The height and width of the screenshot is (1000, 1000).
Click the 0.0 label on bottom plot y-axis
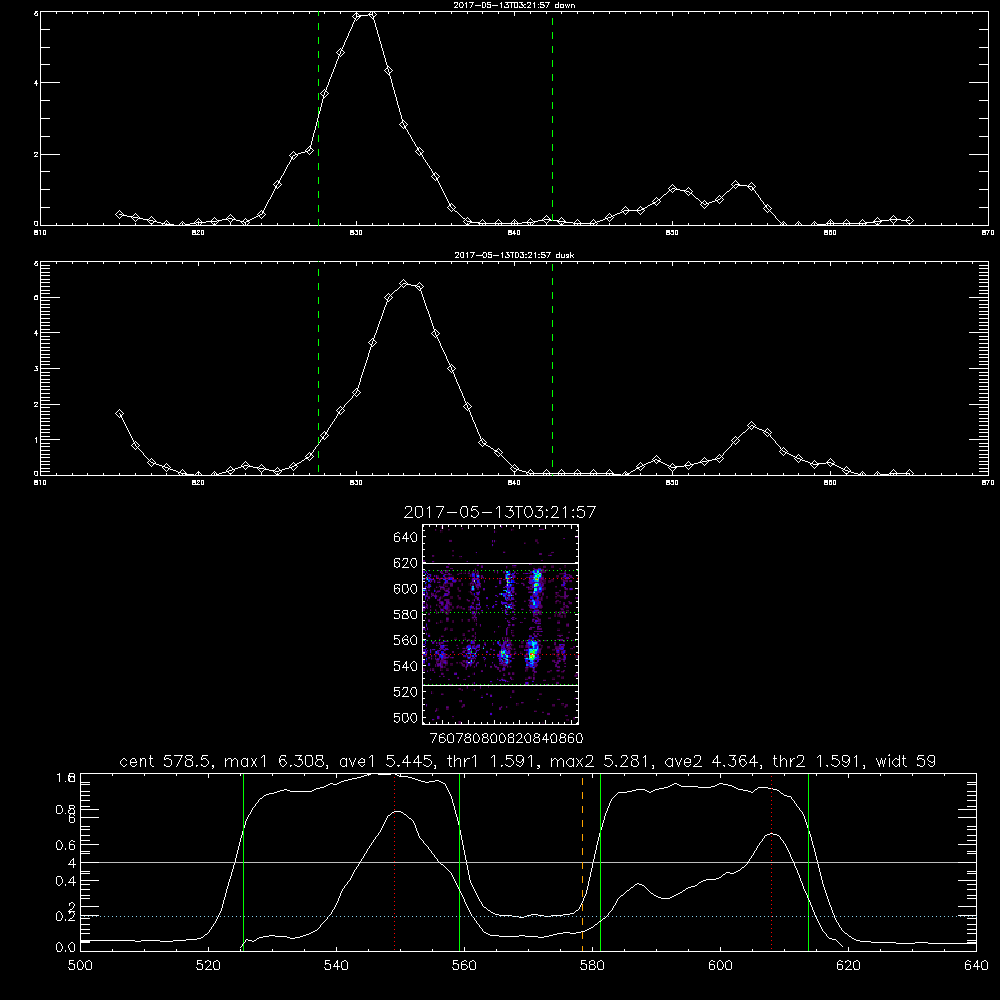[x=66, y=948]
